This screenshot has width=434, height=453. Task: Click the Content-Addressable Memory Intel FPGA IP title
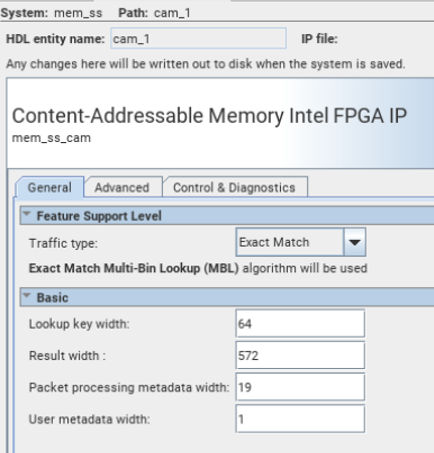(x=209, y=116)
